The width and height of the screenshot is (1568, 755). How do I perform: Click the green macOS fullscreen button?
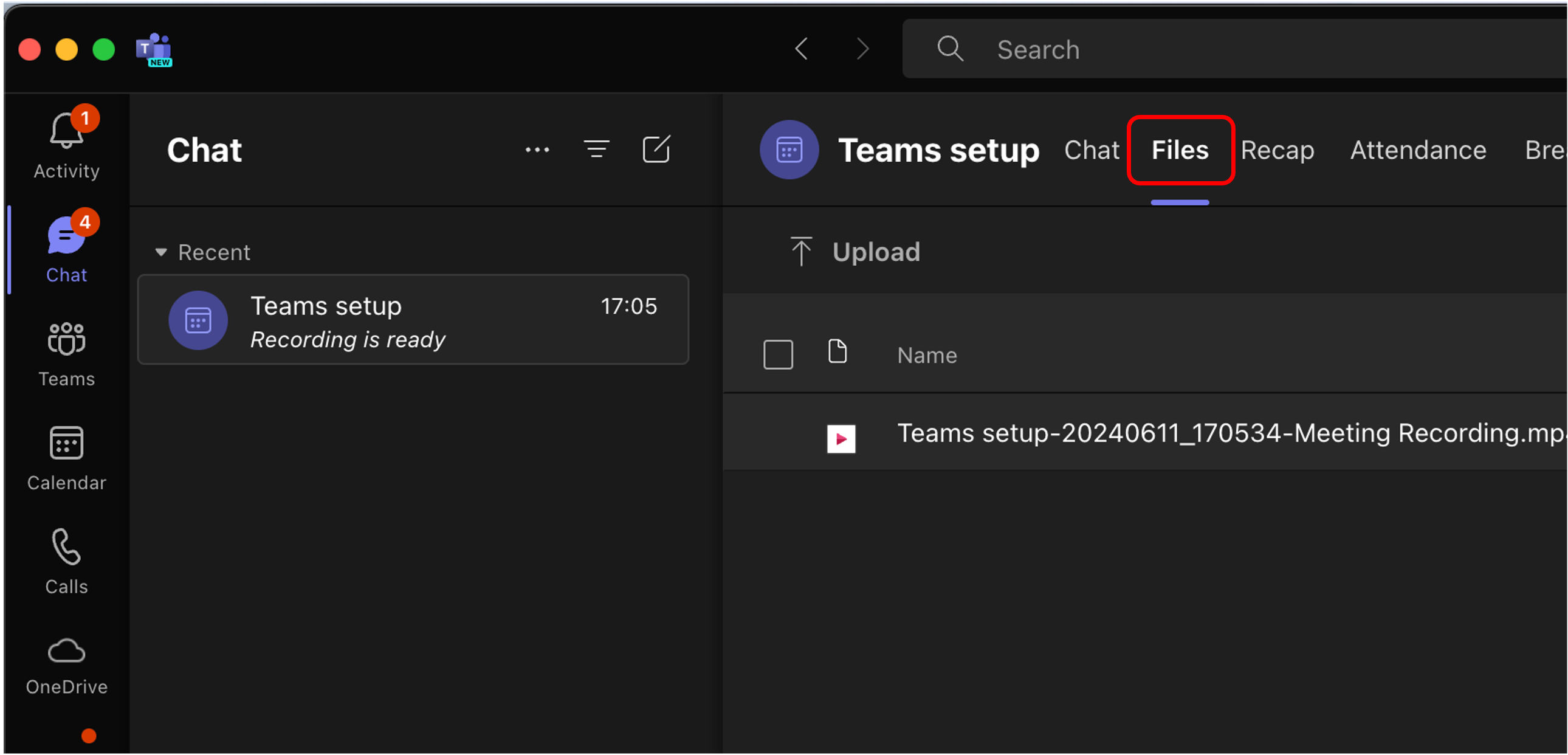point(103,49)
